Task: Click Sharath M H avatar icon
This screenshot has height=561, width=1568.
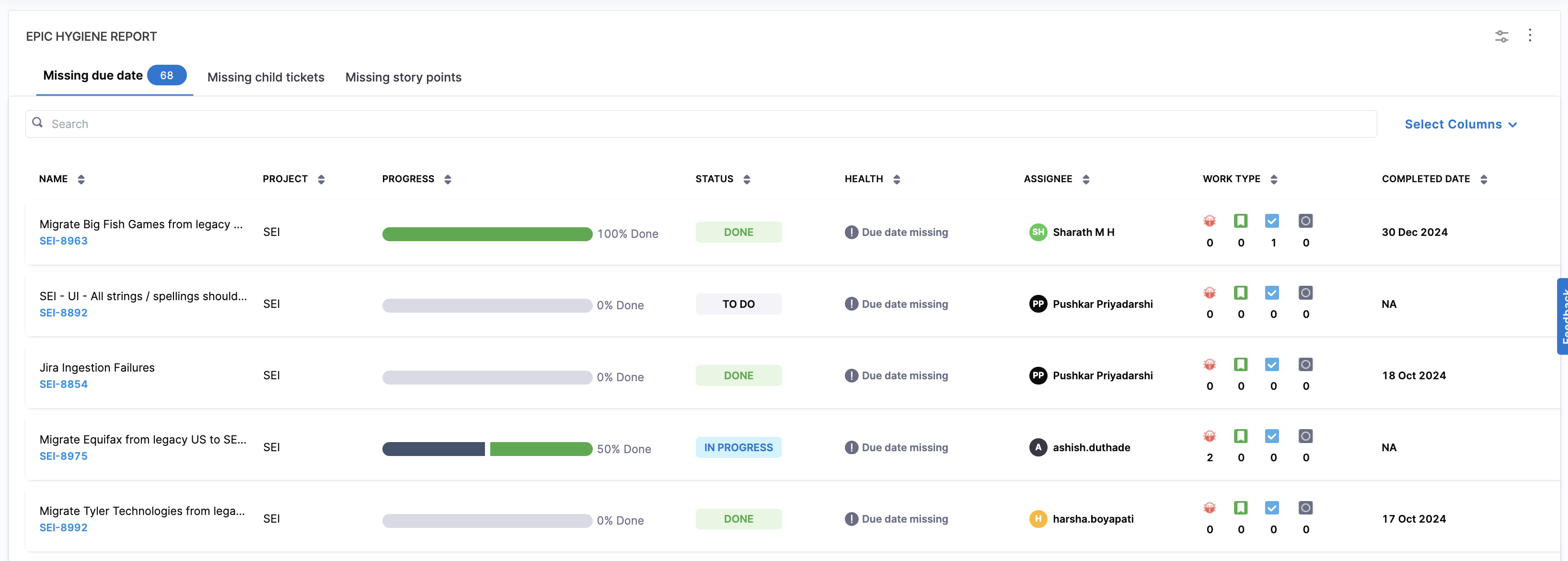Action: [1038, 232]
